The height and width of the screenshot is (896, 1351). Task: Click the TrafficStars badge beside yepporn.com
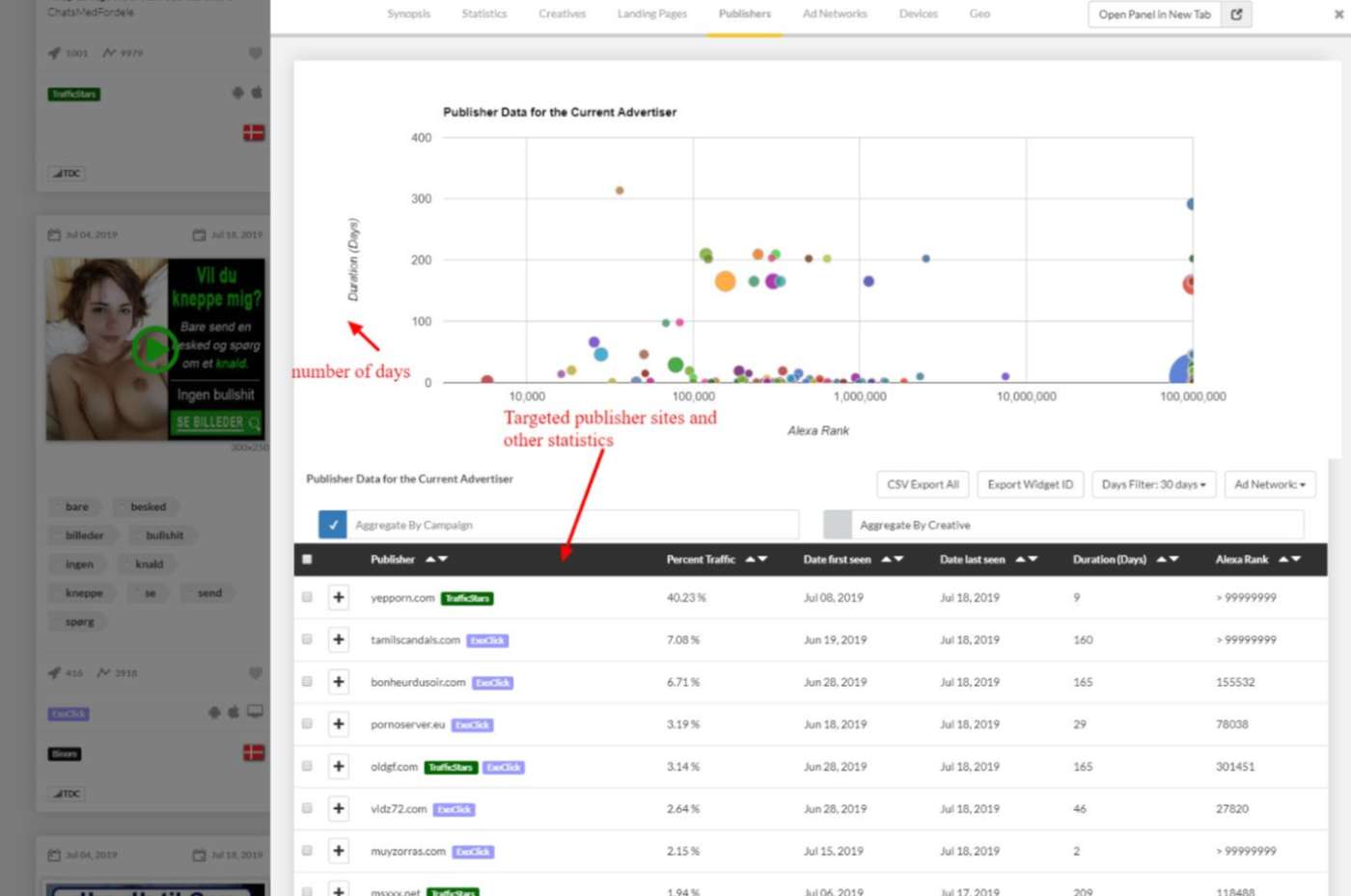[x=467, y=599]
